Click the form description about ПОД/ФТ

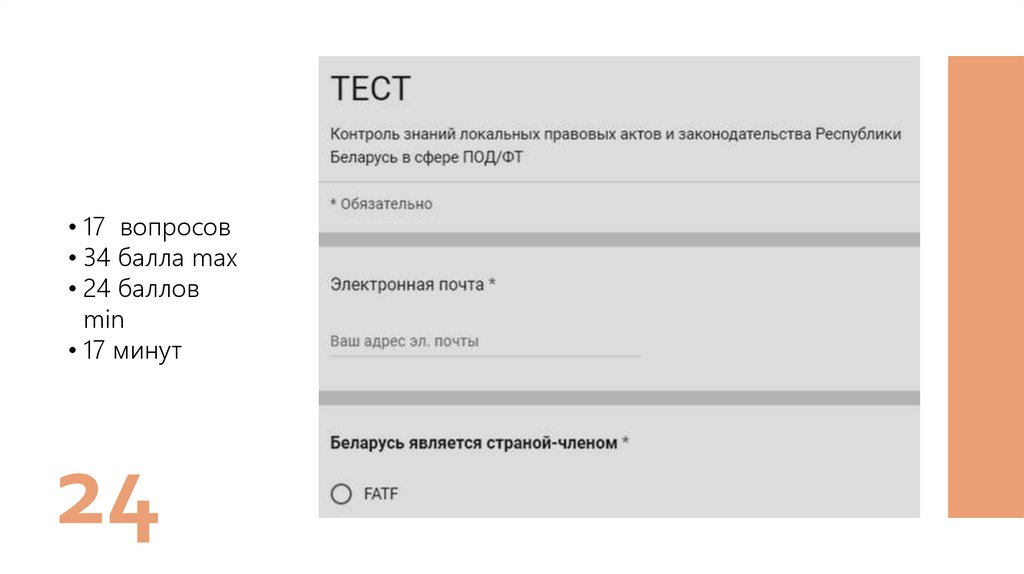[615, 145]
